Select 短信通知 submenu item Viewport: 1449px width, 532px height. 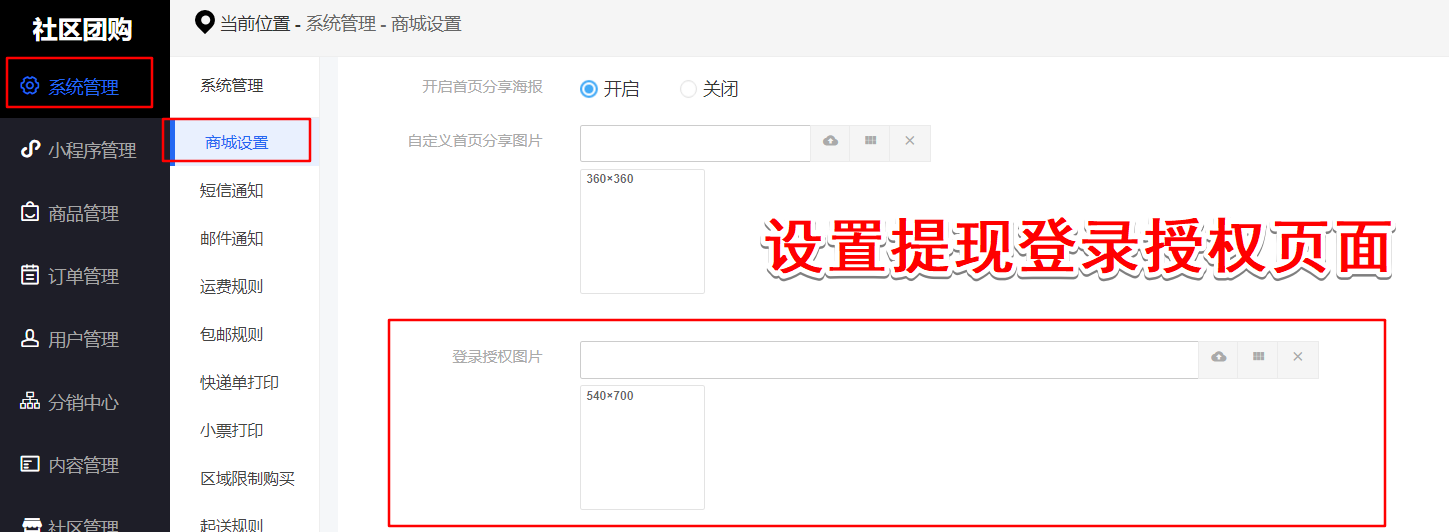pyautogui.click(x=232, y=190)
